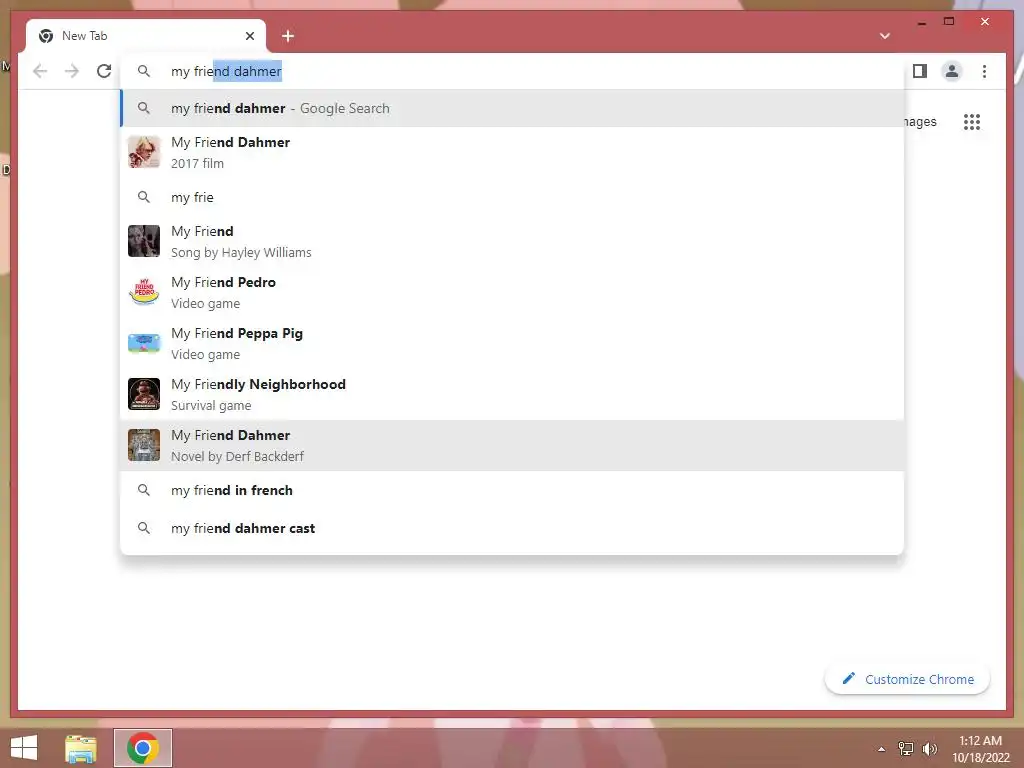
Task: Select the New Tab tab
Action: [x=146, y=36]
